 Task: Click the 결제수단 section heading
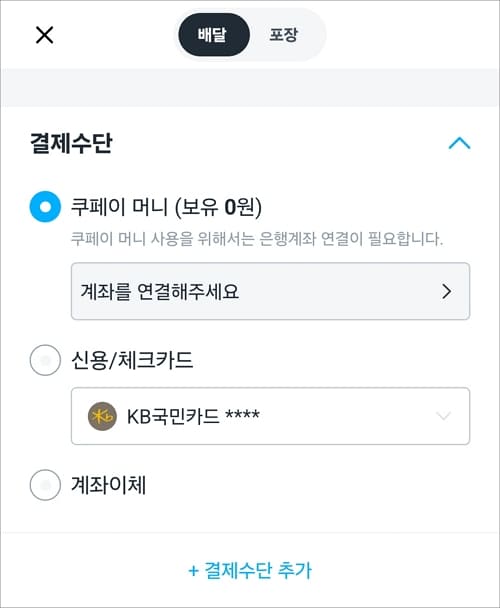71,143
